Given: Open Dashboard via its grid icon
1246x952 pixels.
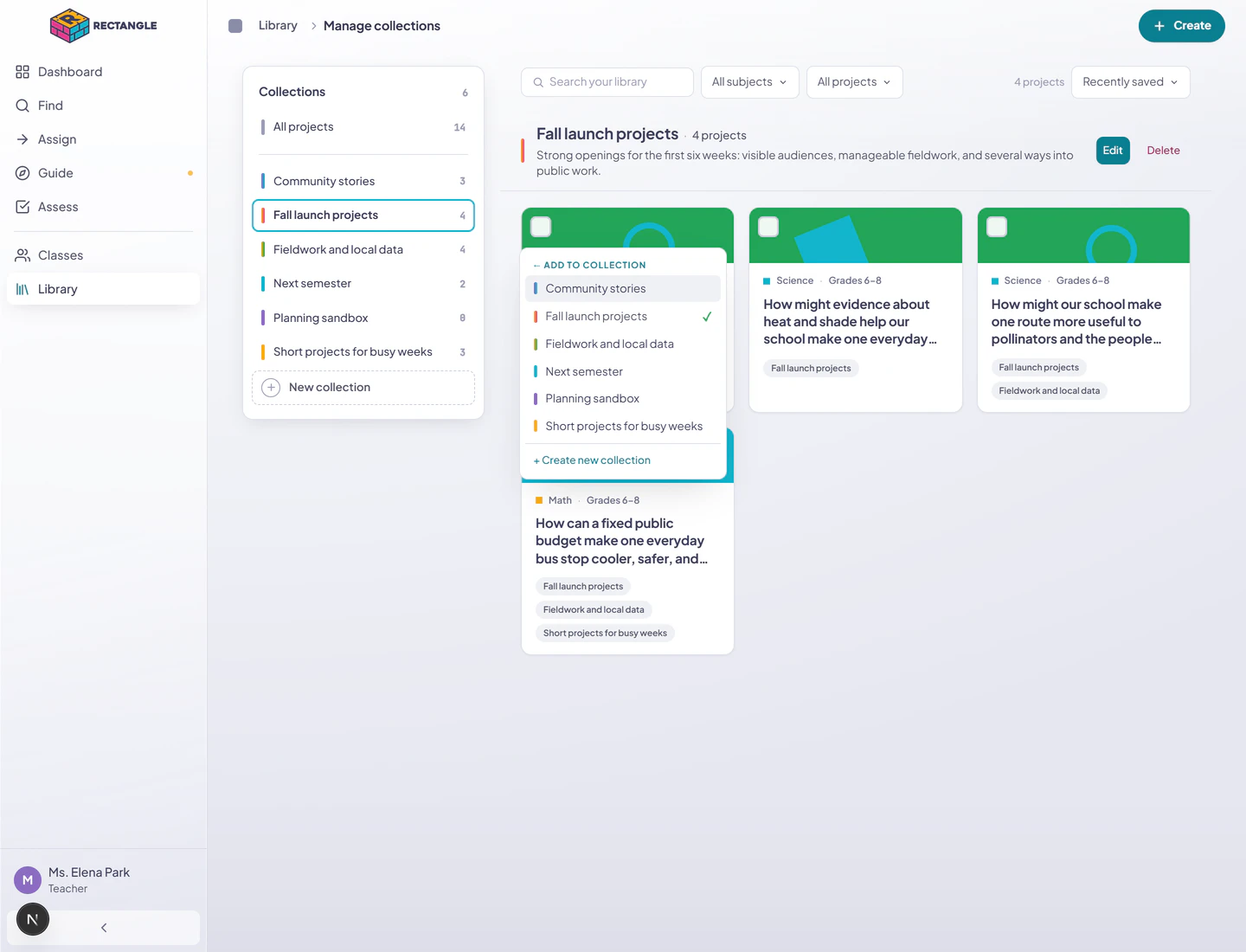Looking at the screenshot, I should (22, 72).
